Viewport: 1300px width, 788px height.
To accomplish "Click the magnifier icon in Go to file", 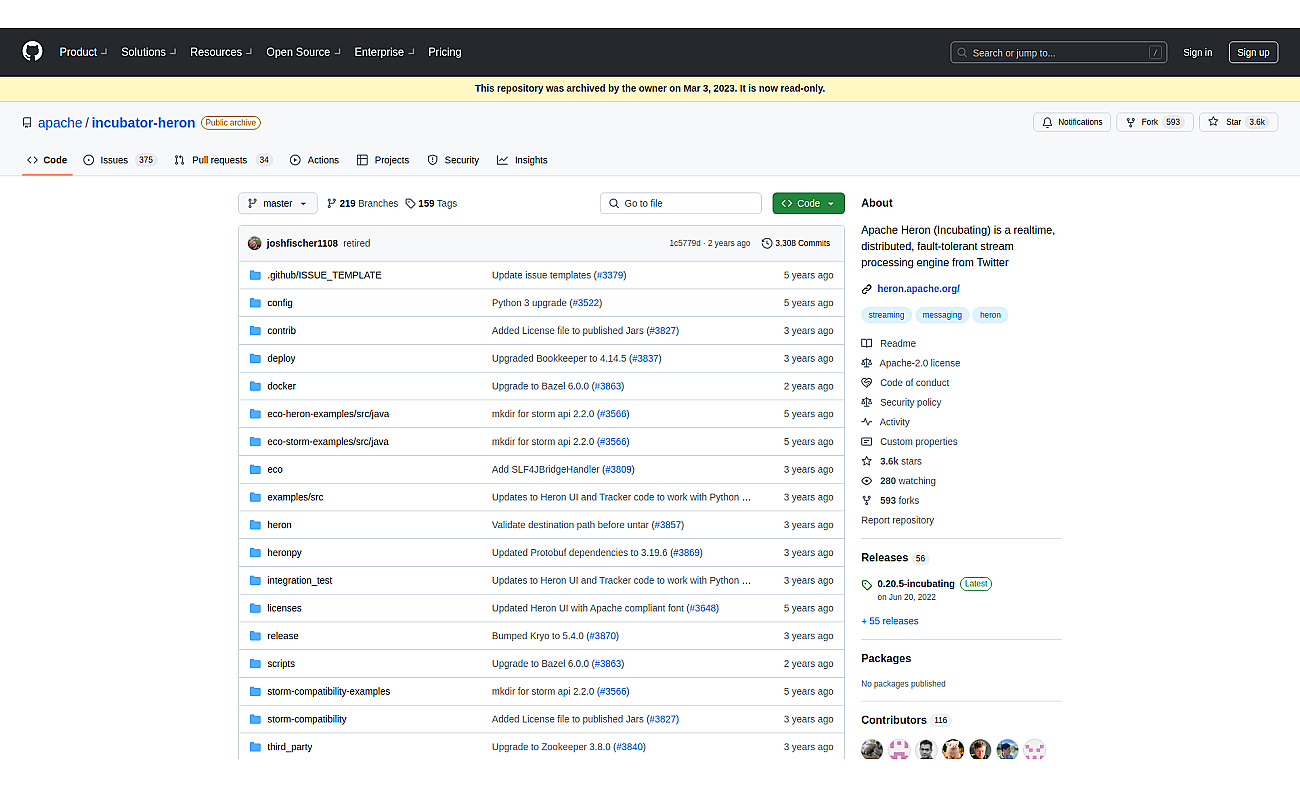I will tap(614, 203).
